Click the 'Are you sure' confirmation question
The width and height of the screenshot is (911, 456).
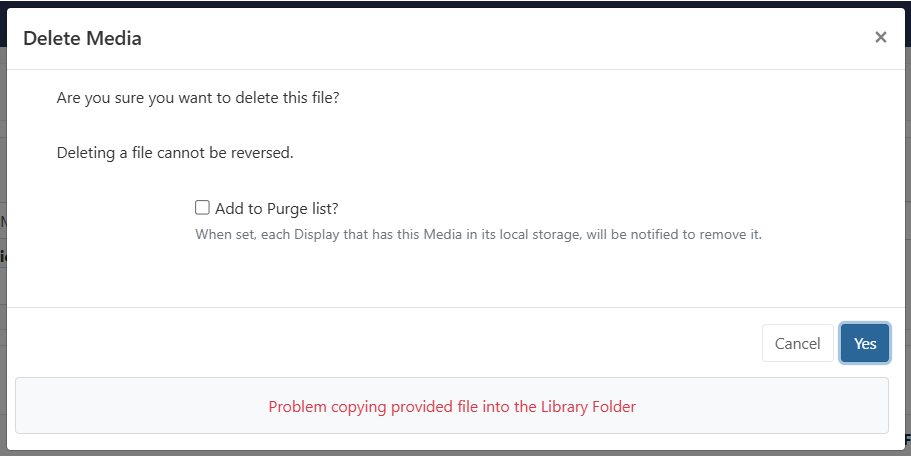click(205, 99)
